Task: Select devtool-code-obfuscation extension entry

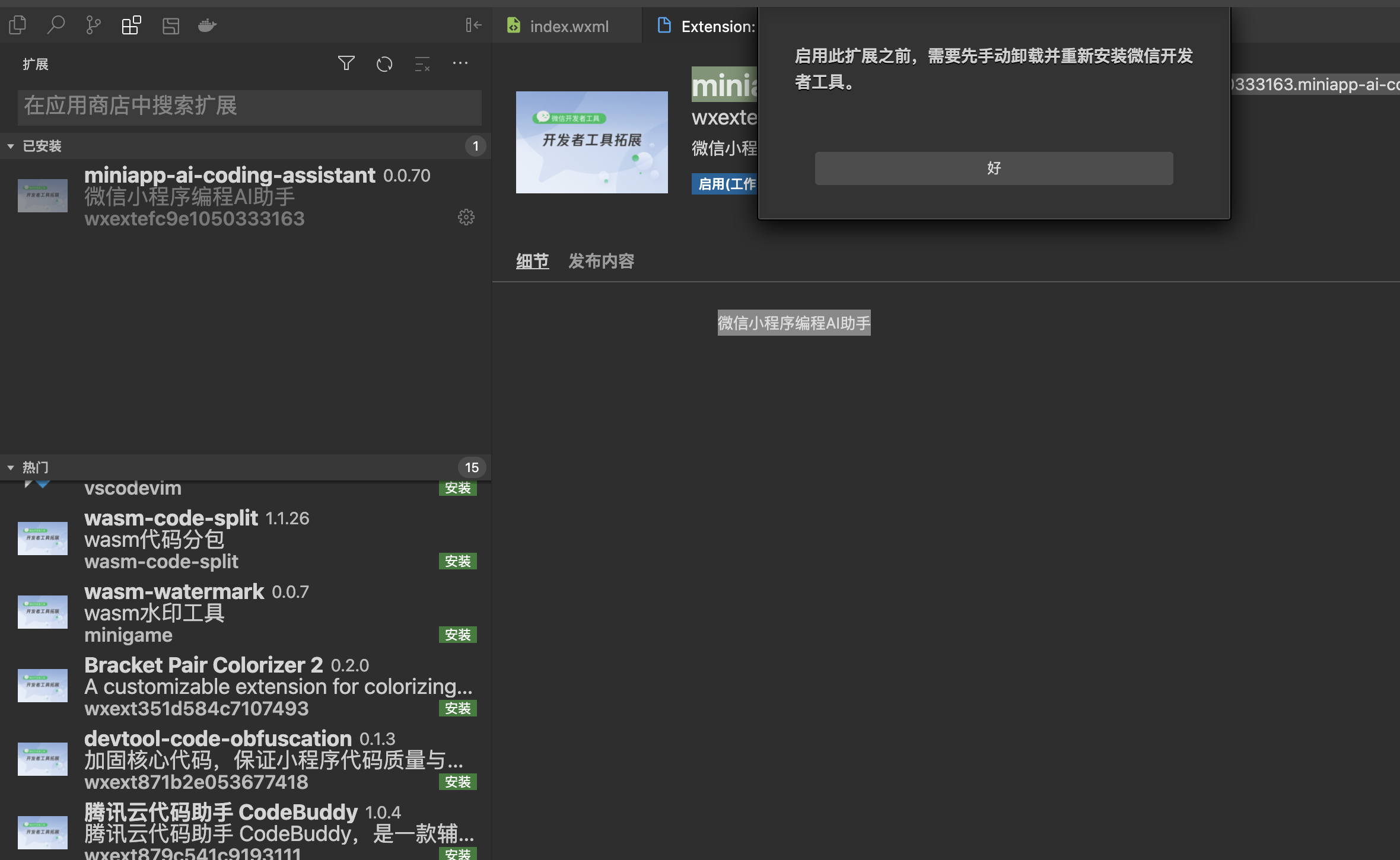Action: pyautogui.click(x=246, y=759)
